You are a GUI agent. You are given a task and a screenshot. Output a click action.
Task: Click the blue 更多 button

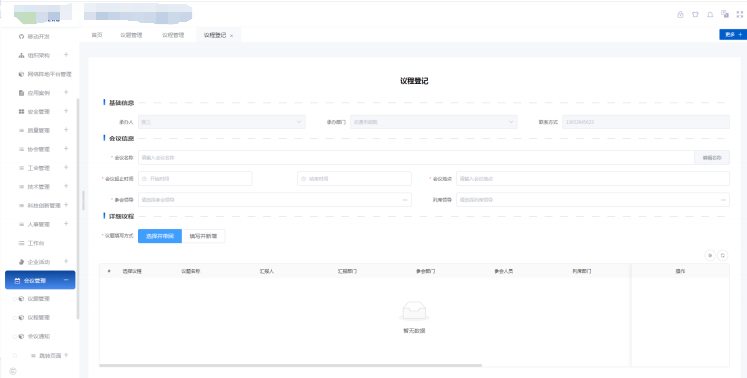(733, 35)
